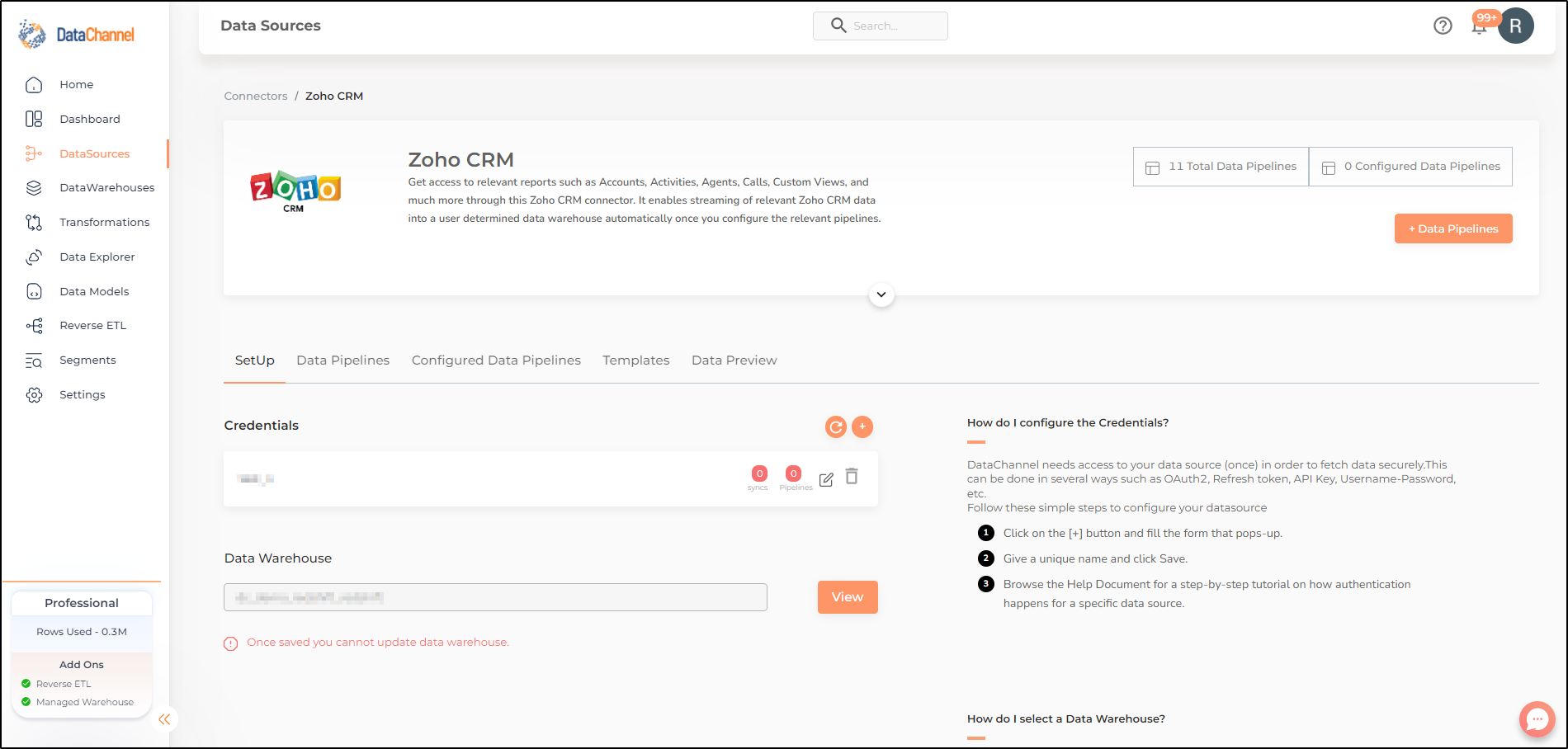Open Data Models page

click(x=94, y=292)
